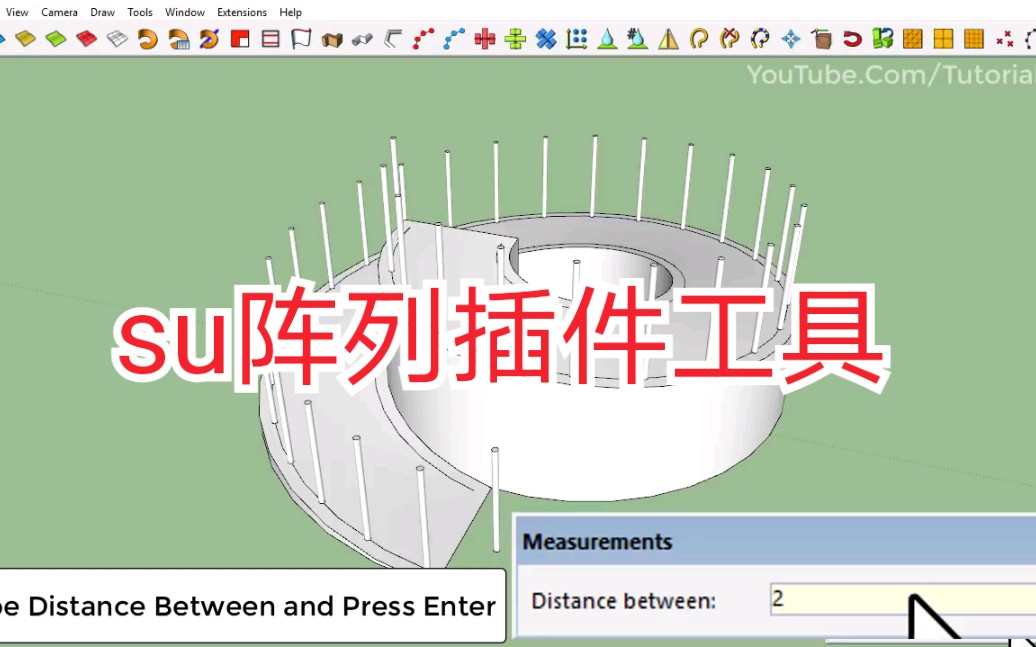Select the numbered droplet tool icon

point(637,40)
